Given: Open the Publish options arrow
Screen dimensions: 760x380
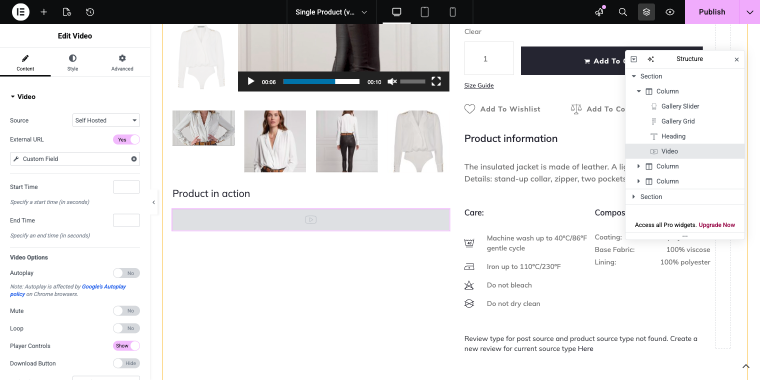Looking at the screenshot, I should 749,12.
